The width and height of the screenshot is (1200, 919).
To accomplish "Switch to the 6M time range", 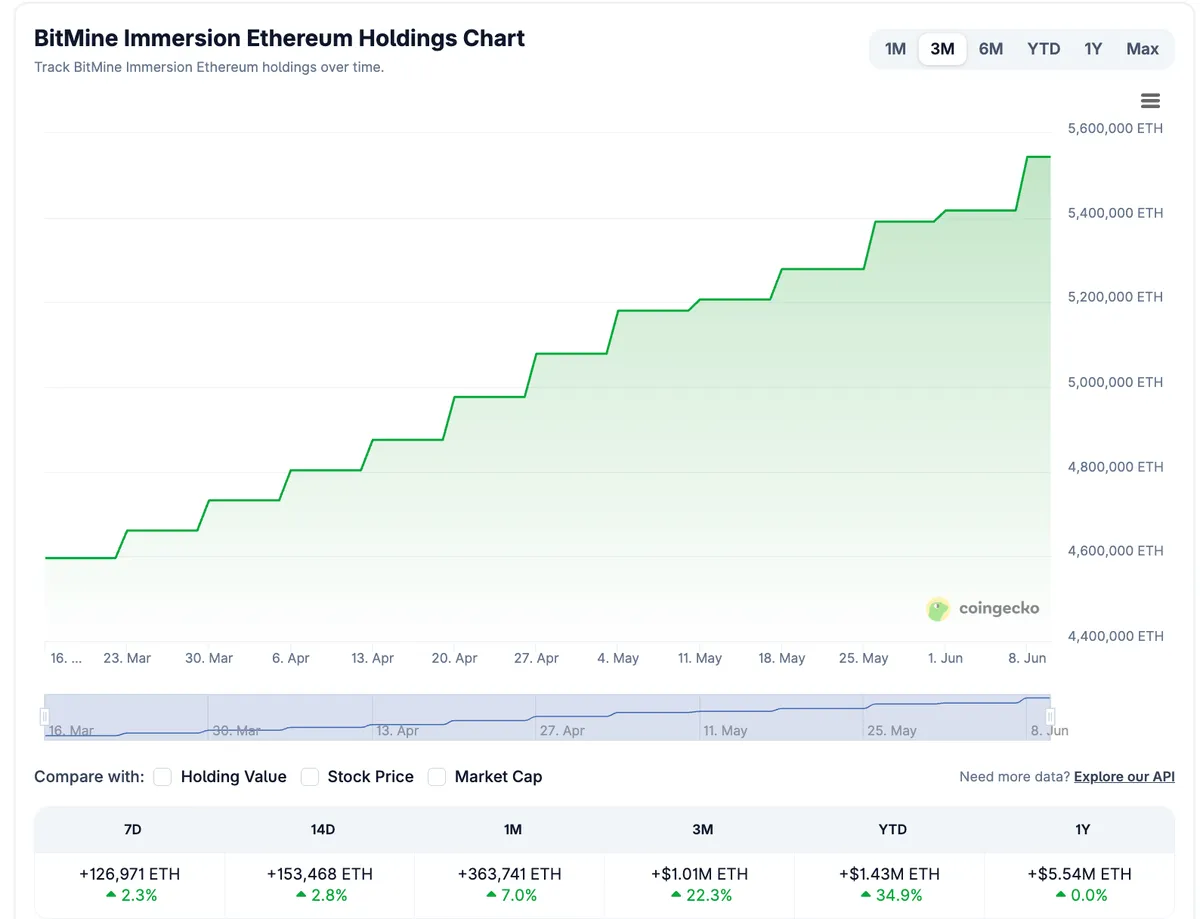I will (x=991, y=49).
